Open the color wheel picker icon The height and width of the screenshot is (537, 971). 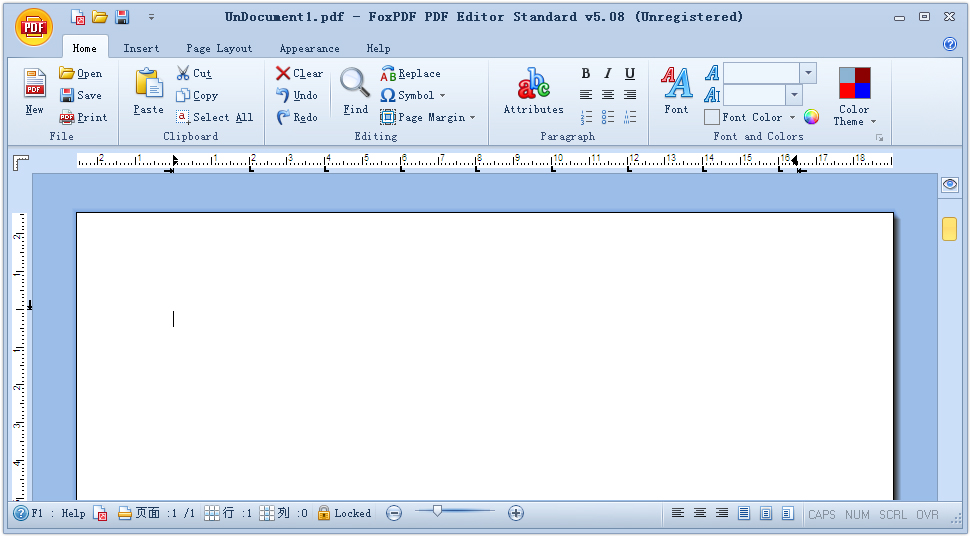[811, 116]
